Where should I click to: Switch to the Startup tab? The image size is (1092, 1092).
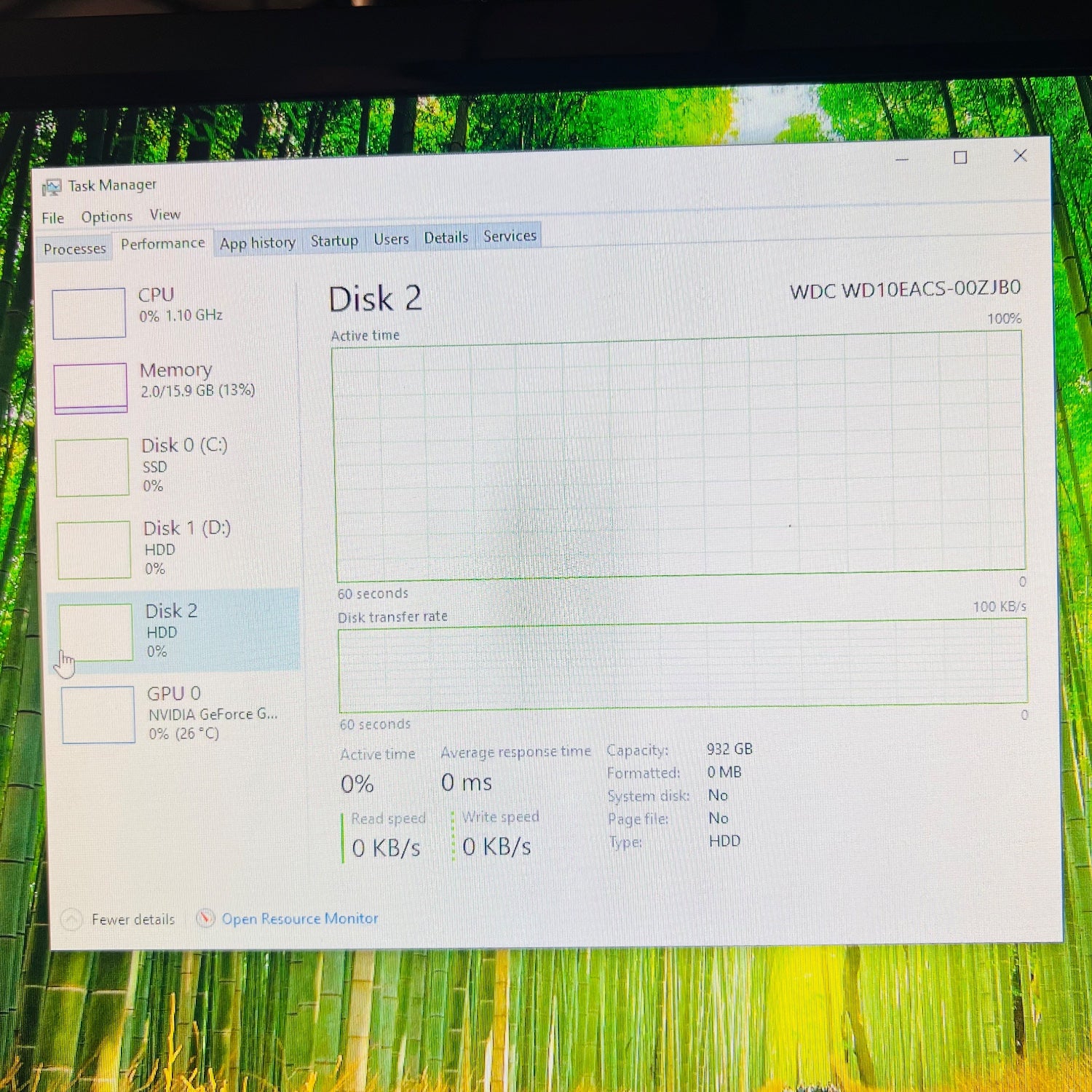pos(334,240)
